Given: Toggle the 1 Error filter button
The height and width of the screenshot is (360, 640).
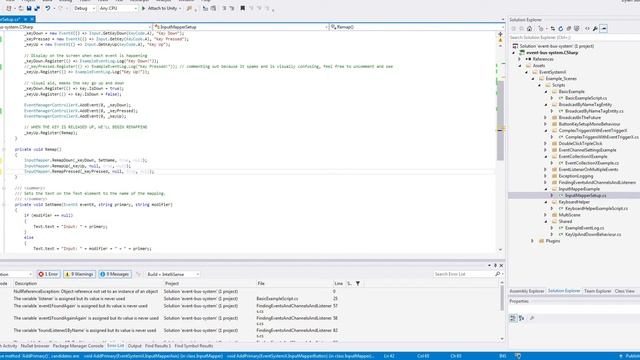Looking at the screenshot, I should click(x=49, y=274).
